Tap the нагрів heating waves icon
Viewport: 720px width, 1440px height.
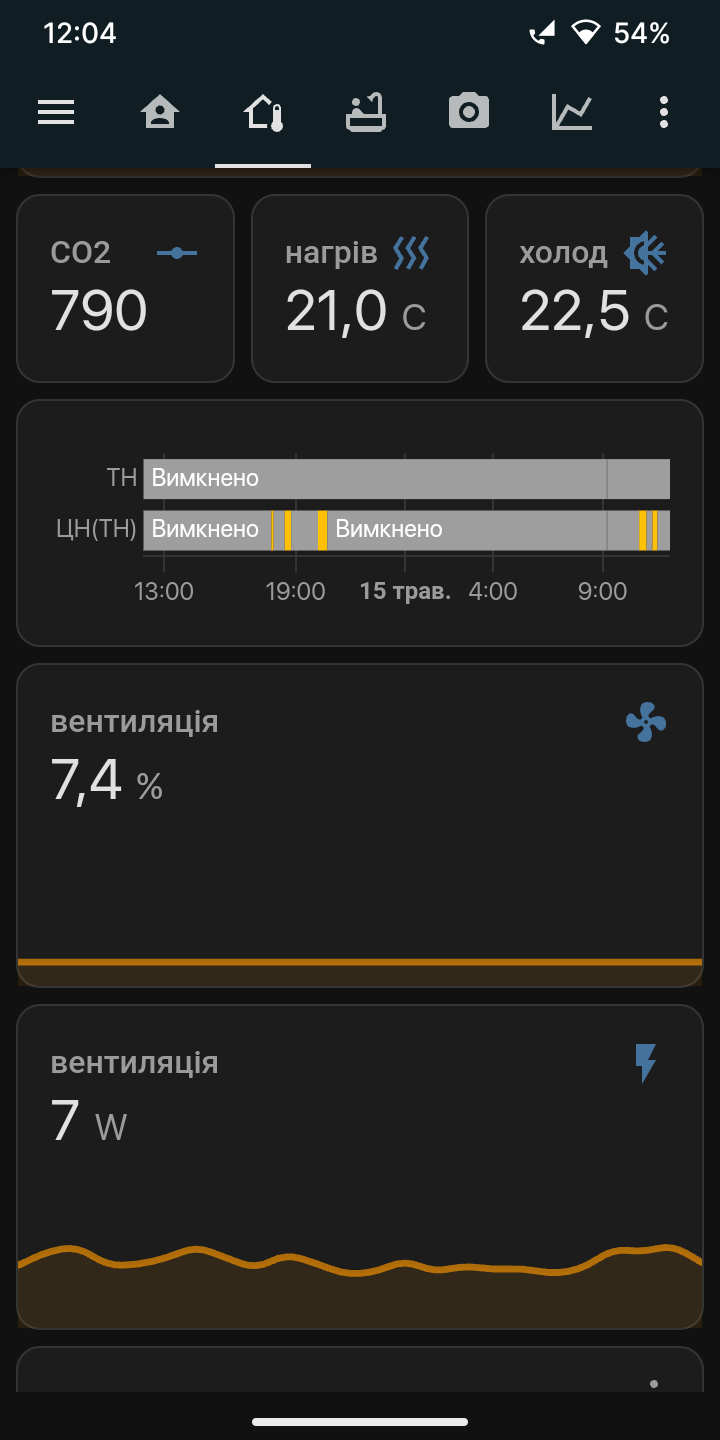click(x=411, y=253)
